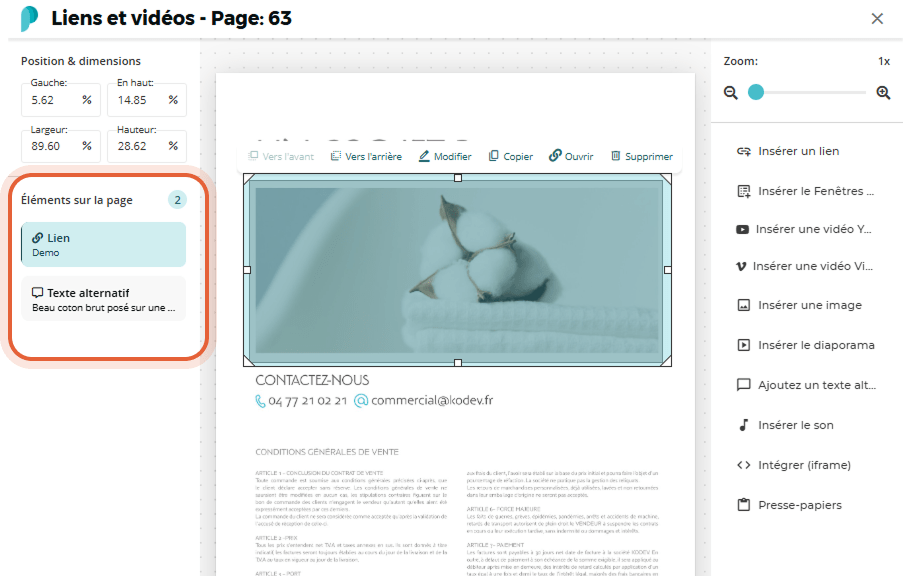Viewport: 903px width, 576px height.
Task: Click the Supprimer trash icon
Action: pos(616,156)
